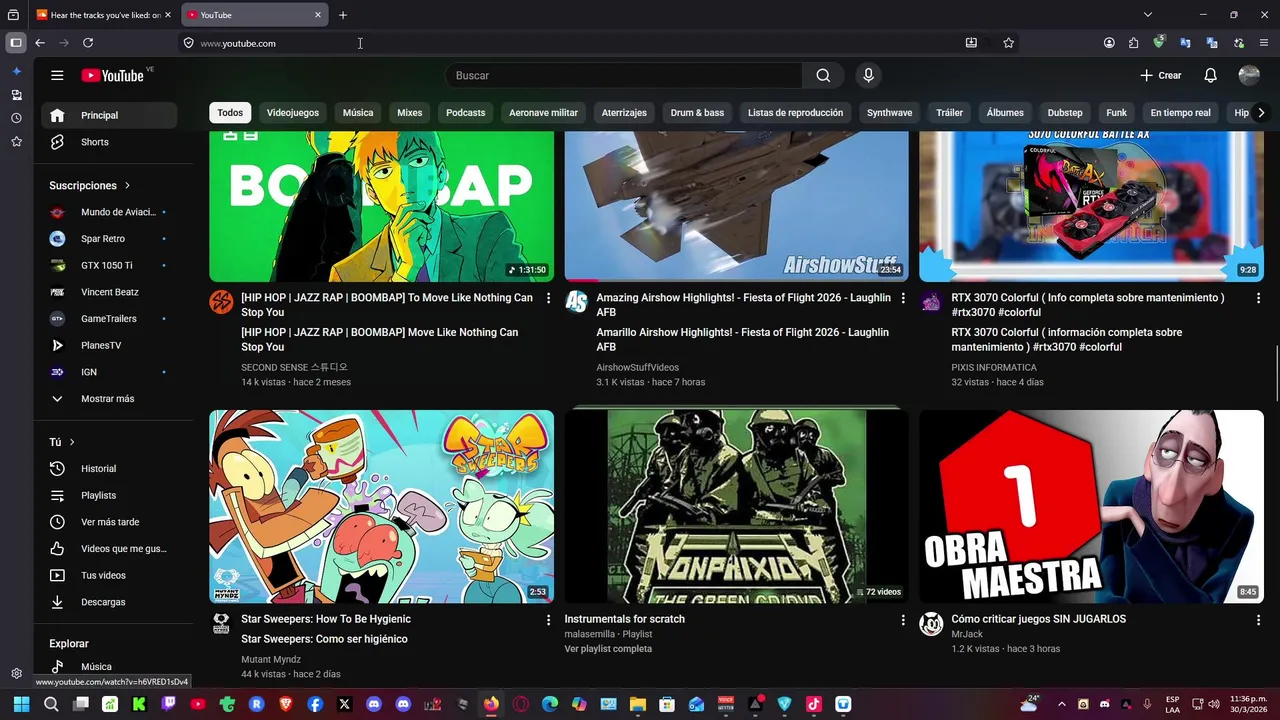Open Principal in the sidebar
This screenshot has width=1280, height=720.
pyautogui.click(x=109, y=115)
